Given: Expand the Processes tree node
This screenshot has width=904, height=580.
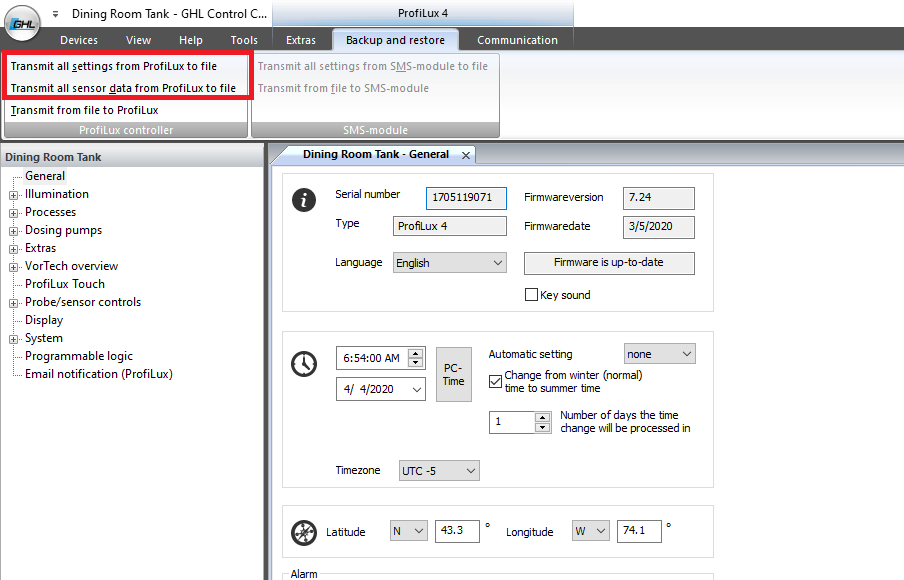Looking at the screenshot, I should coord(13,213).
